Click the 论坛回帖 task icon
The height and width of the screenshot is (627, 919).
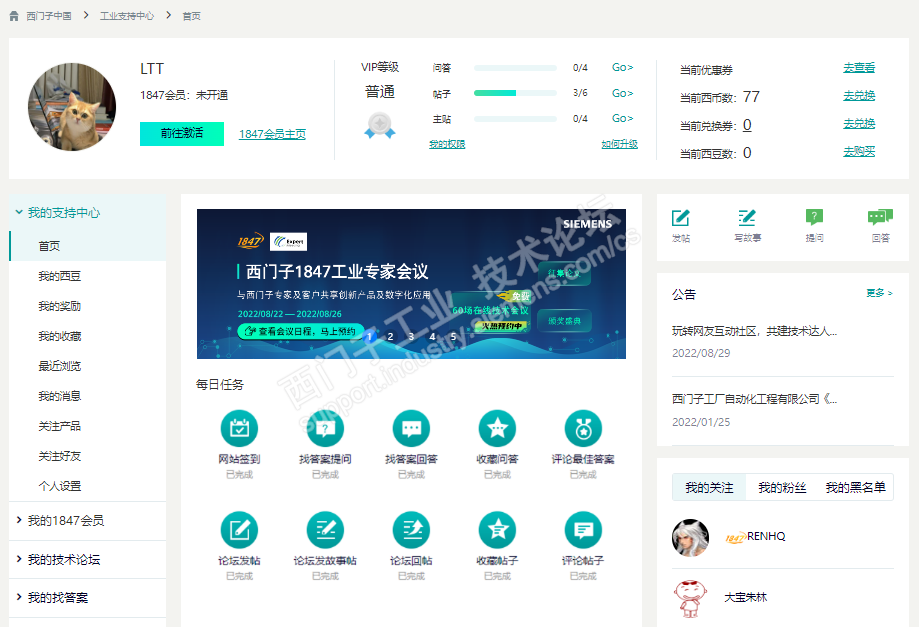[411, 530]
